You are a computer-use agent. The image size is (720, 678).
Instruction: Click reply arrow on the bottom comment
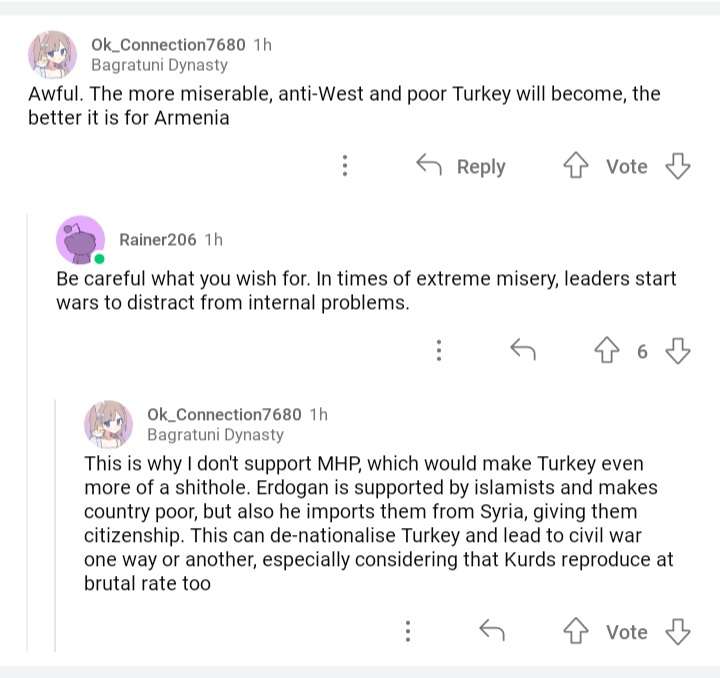(491, 631)
